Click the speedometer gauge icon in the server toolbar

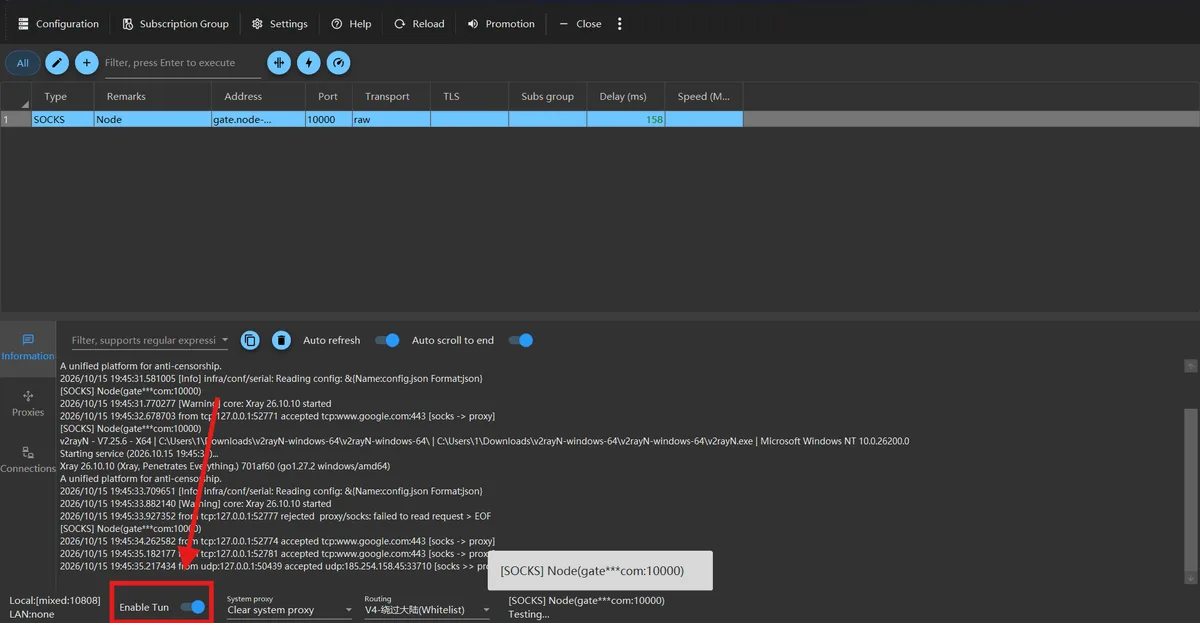pos(339,63)
